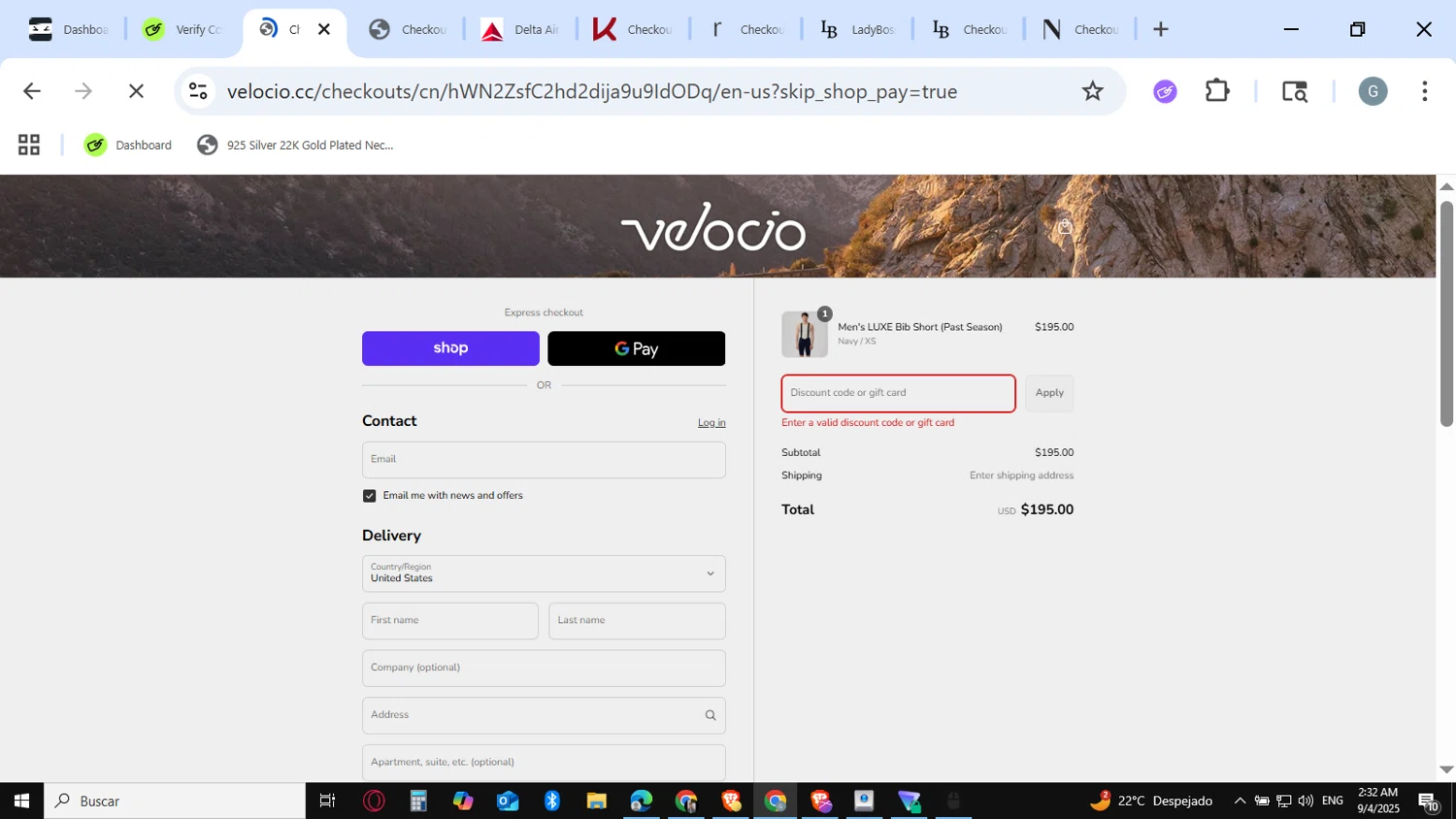This screenshot has width=1456, height=819.
Task: Open the tab search side panel icon
Action: coord(1295,91)
